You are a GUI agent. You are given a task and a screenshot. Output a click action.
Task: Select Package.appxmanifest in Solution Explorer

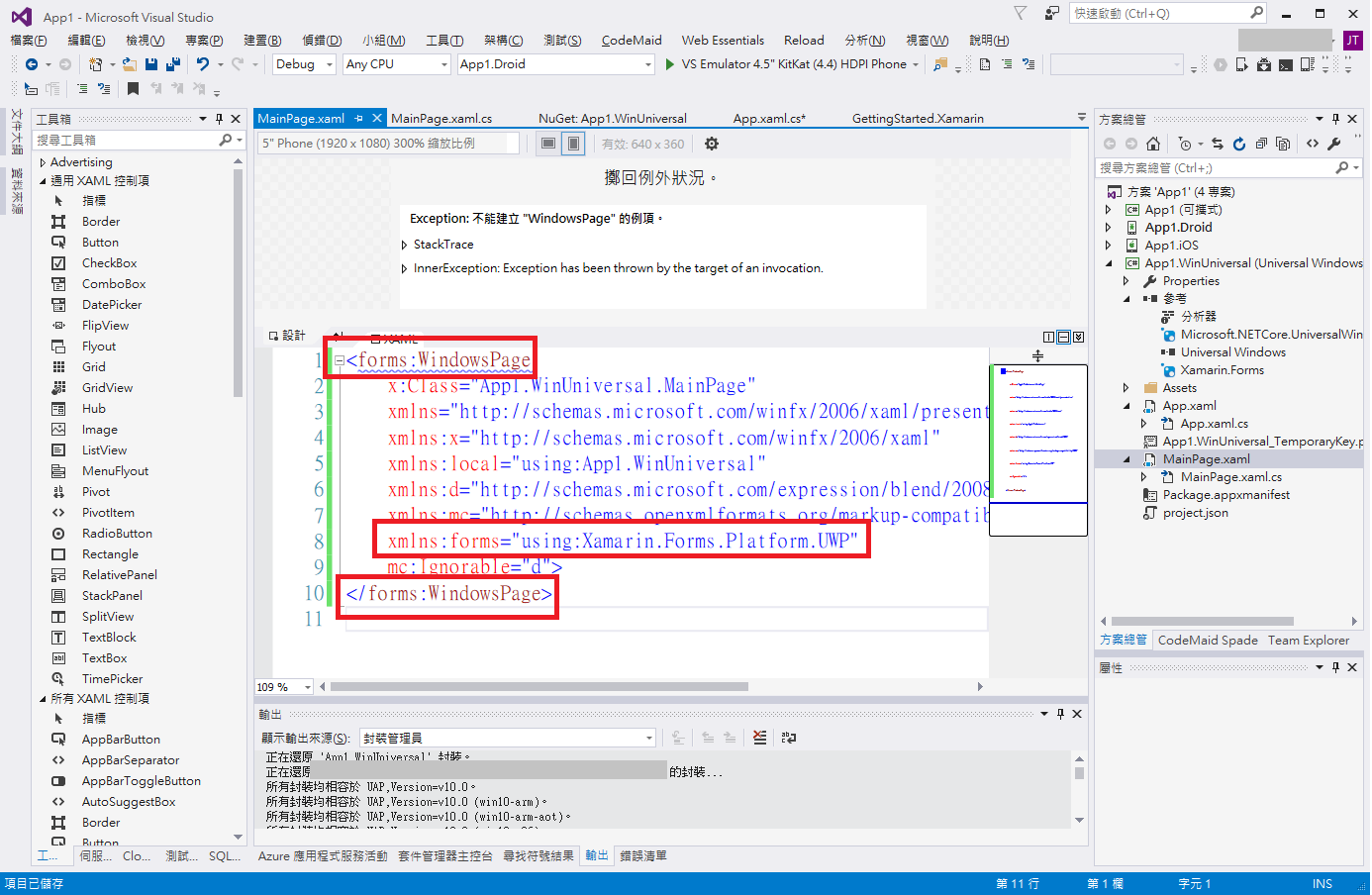click(1225, 495)
